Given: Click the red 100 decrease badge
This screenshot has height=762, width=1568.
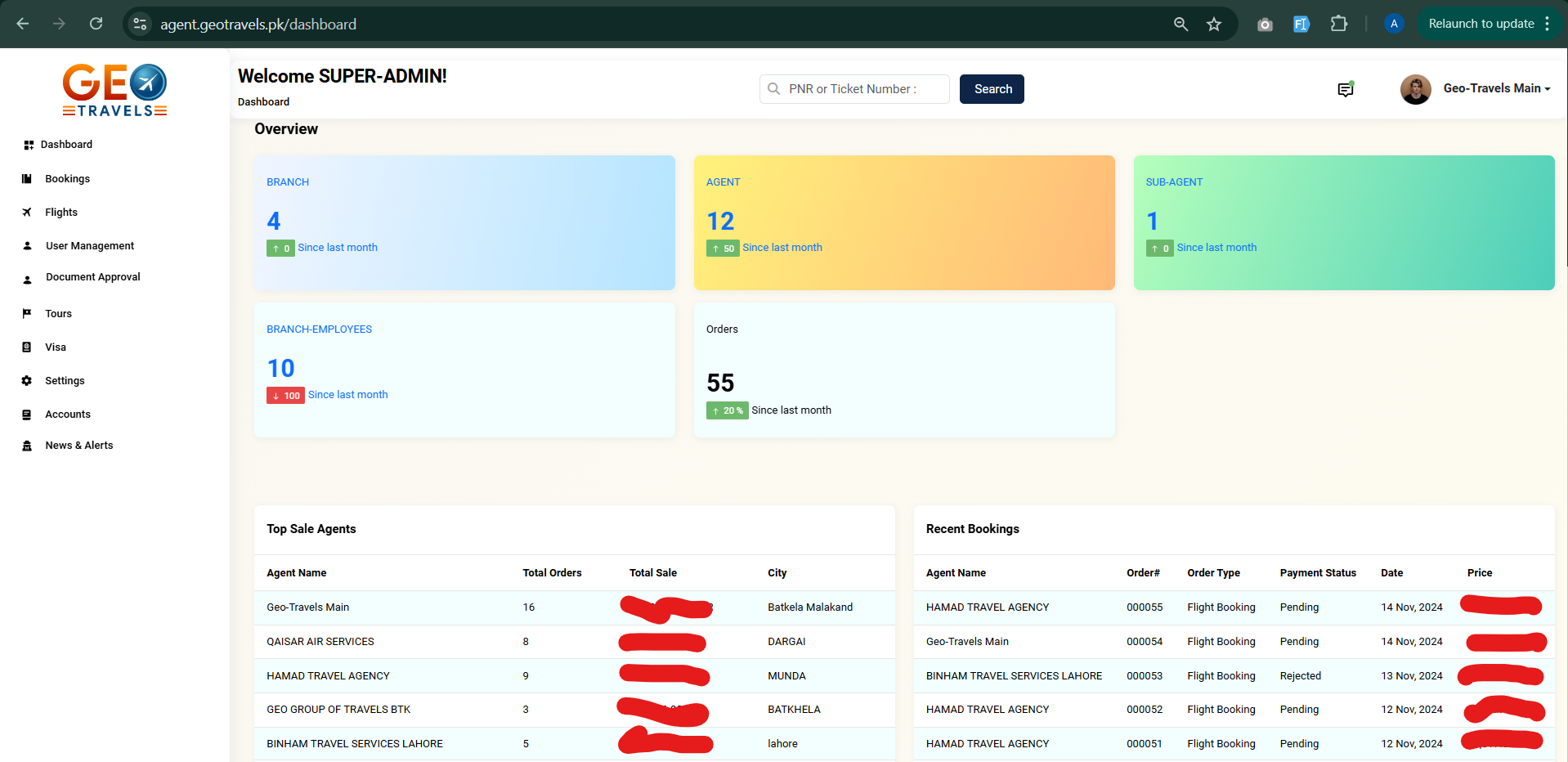Looking at the screenshot, I should pyautogui.click(x=285, y=396).
